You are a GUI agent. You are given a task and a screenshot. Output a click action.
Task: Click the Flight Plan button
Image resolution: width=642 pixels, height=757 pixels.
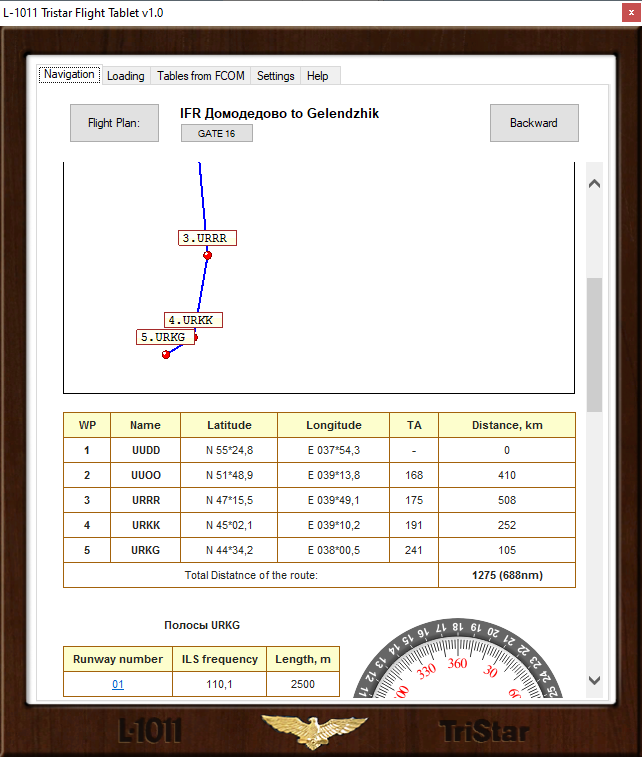coord(114,123)
